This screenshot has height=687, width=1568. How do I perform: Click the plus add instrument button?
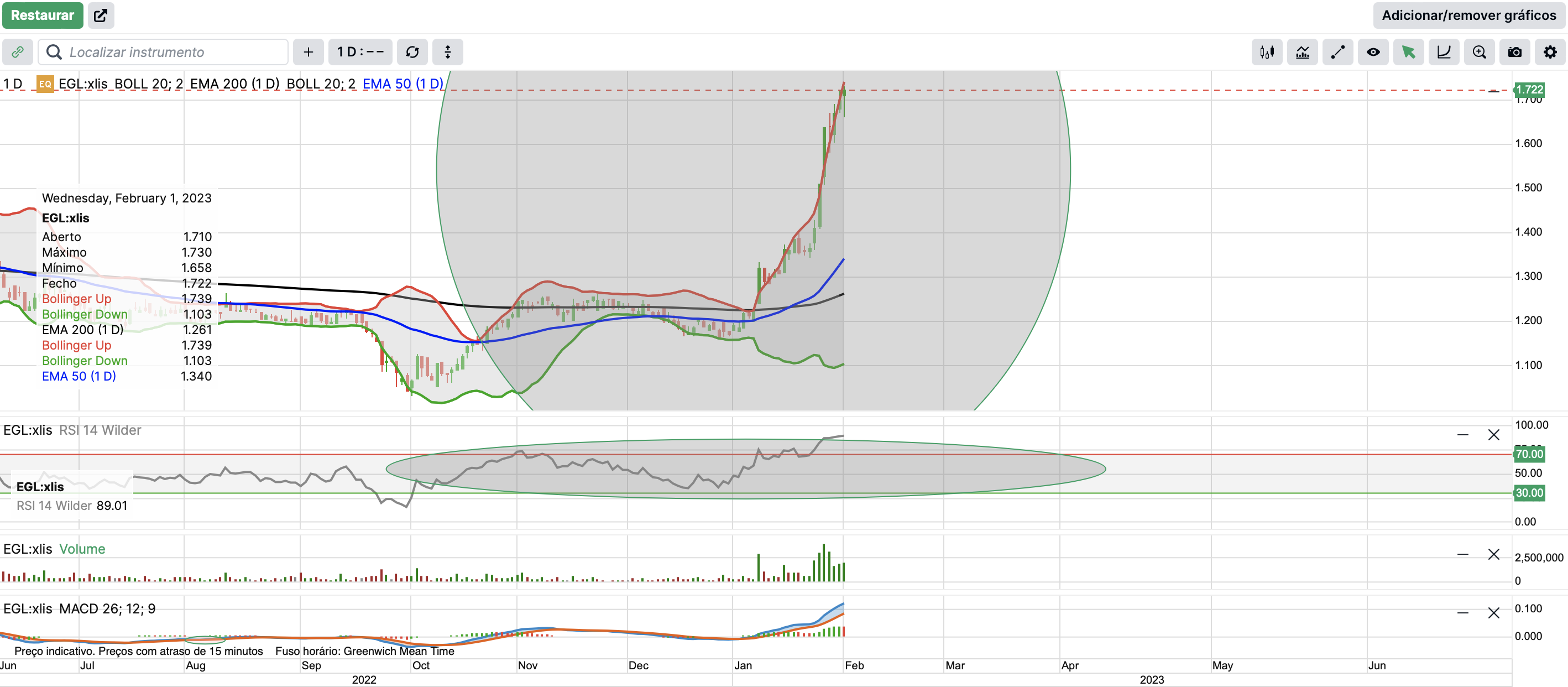pyautogui.click(x=308, y=53)
